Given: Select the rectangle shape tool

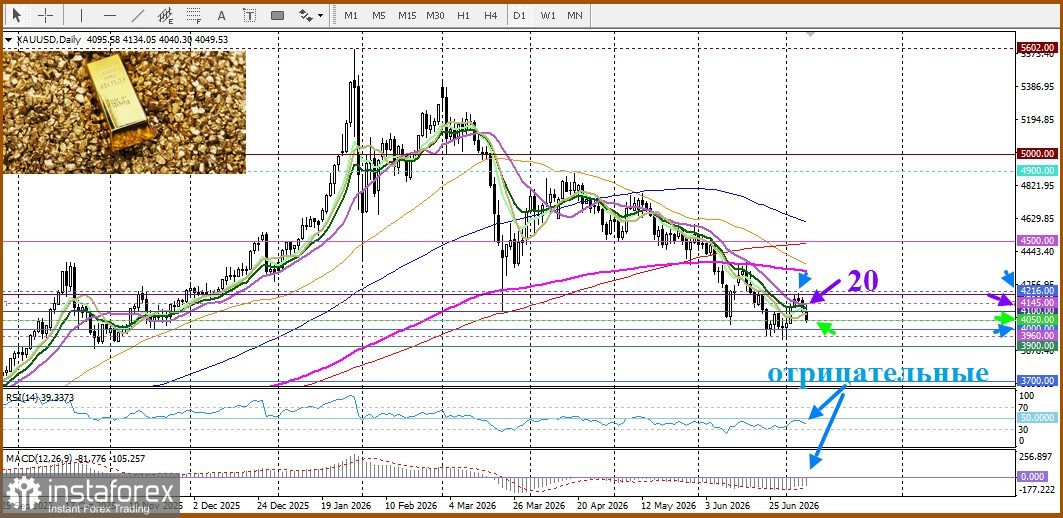Looking at the screenshot, I should tap(277, 15).
